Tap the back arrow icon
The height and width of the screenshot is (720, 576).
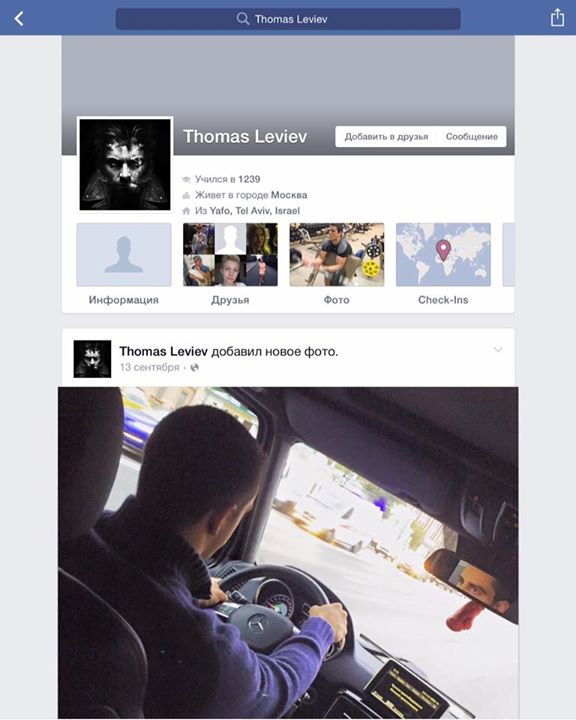[19, 19]
